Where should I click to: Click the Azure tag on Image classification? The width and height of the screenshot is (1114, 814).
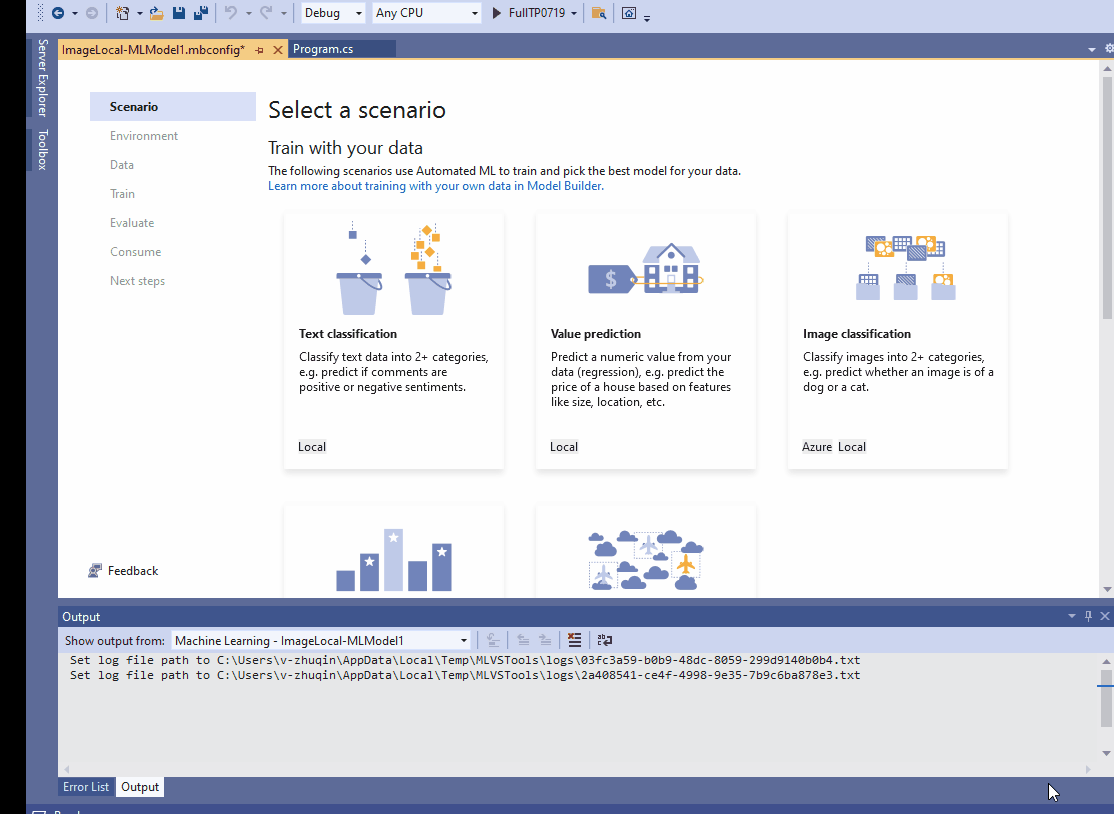click(817, 447)
